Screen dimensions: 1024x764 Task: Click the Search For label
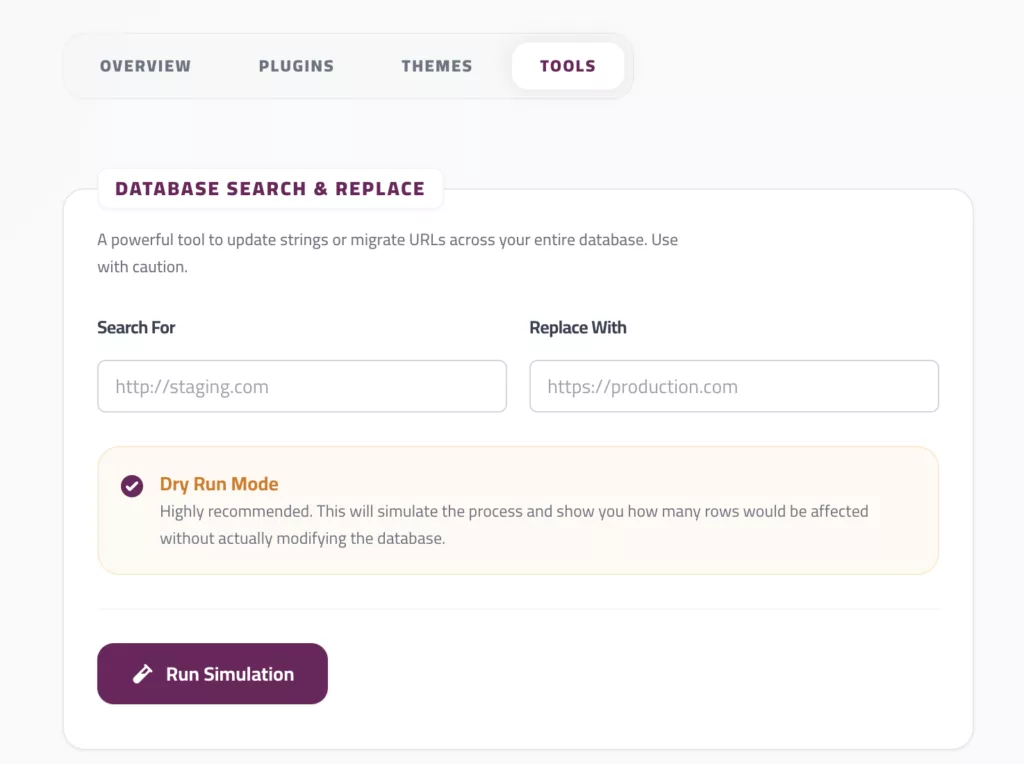pyautogui.click(x=136, y=327)
